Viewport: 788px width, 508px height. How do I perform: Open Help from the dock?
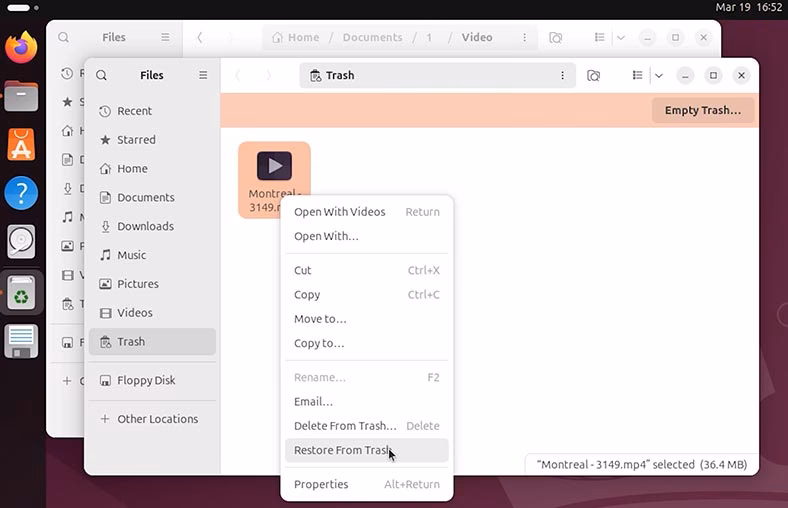[21, 193]
